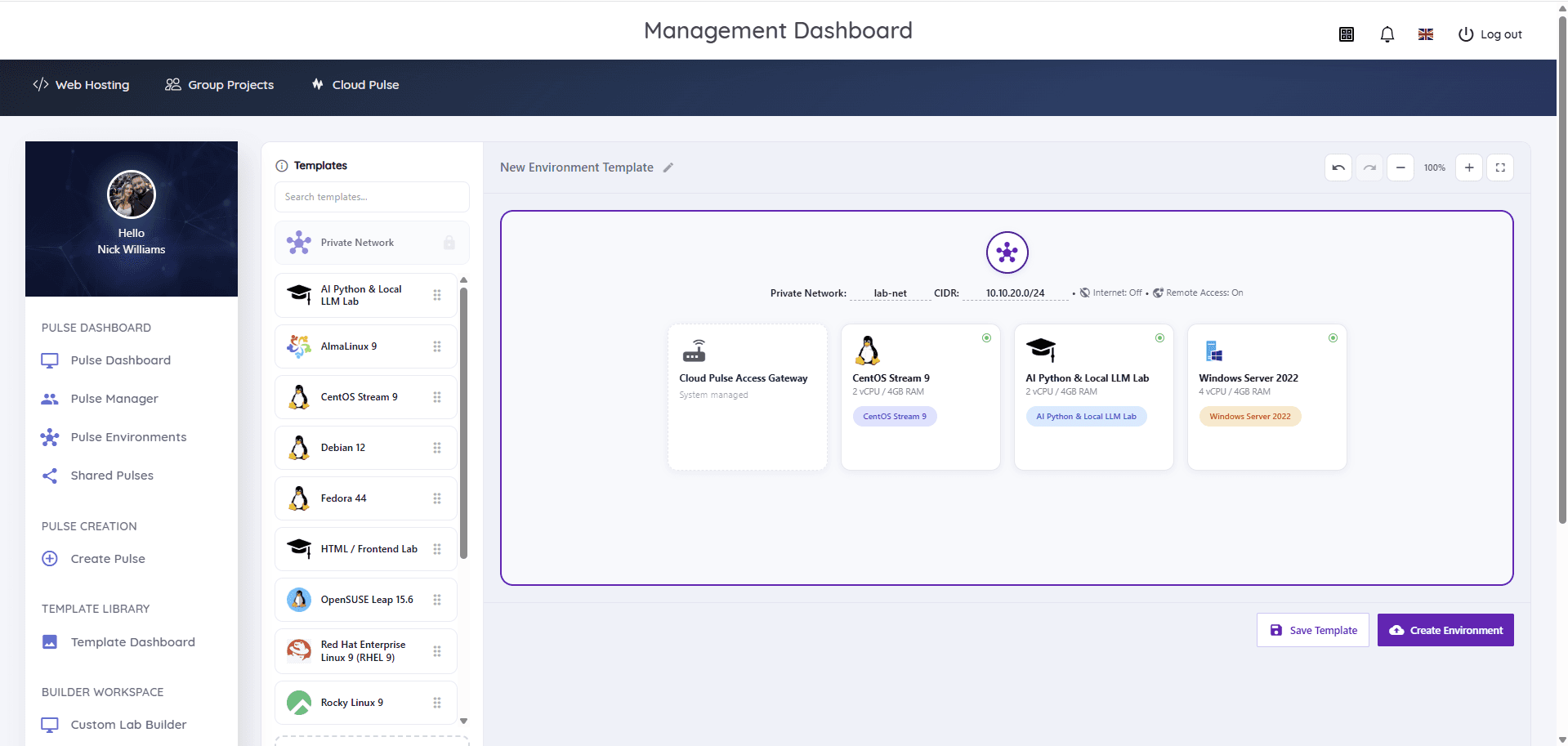This screenshot has width=1568, height=746.
Task: Toggle Remote Access: On setting
Action: click(x=1198, y=293)
